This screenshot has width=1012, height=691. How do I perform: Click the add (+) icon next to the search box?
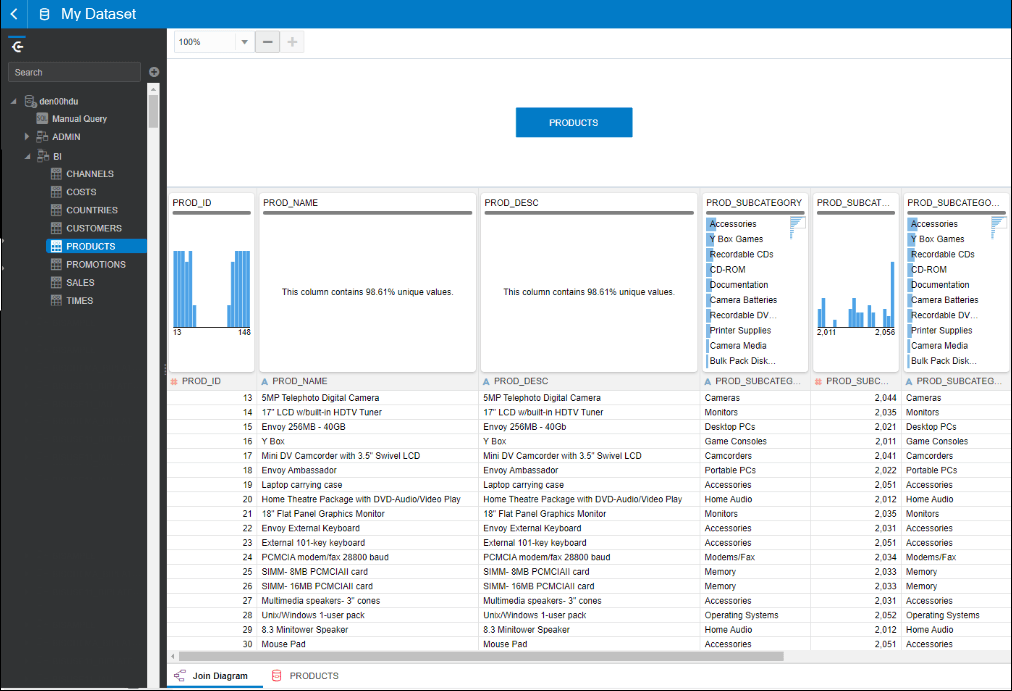tap(152, 71)
